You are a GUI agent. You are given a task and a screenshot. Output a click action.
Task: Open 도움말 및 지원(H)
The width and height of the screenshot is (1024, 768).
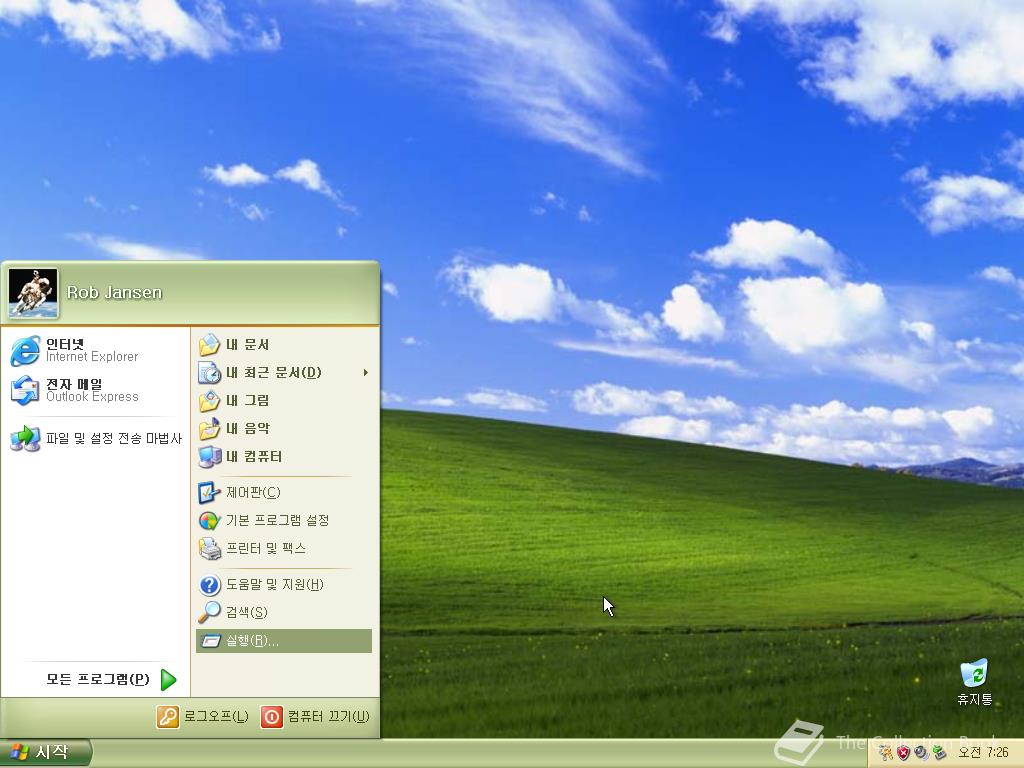(284, 584)
